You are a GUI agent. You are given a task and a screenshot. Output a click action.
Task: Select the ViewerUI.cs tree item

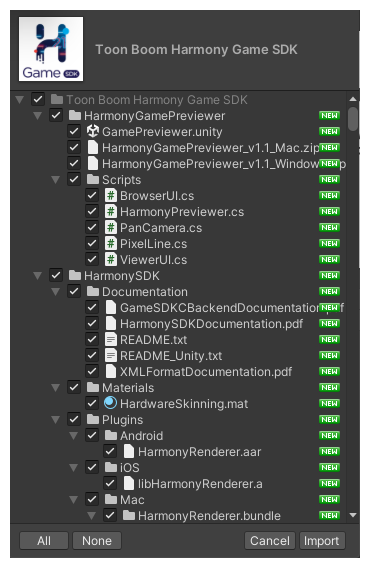(x=153, y=259)
